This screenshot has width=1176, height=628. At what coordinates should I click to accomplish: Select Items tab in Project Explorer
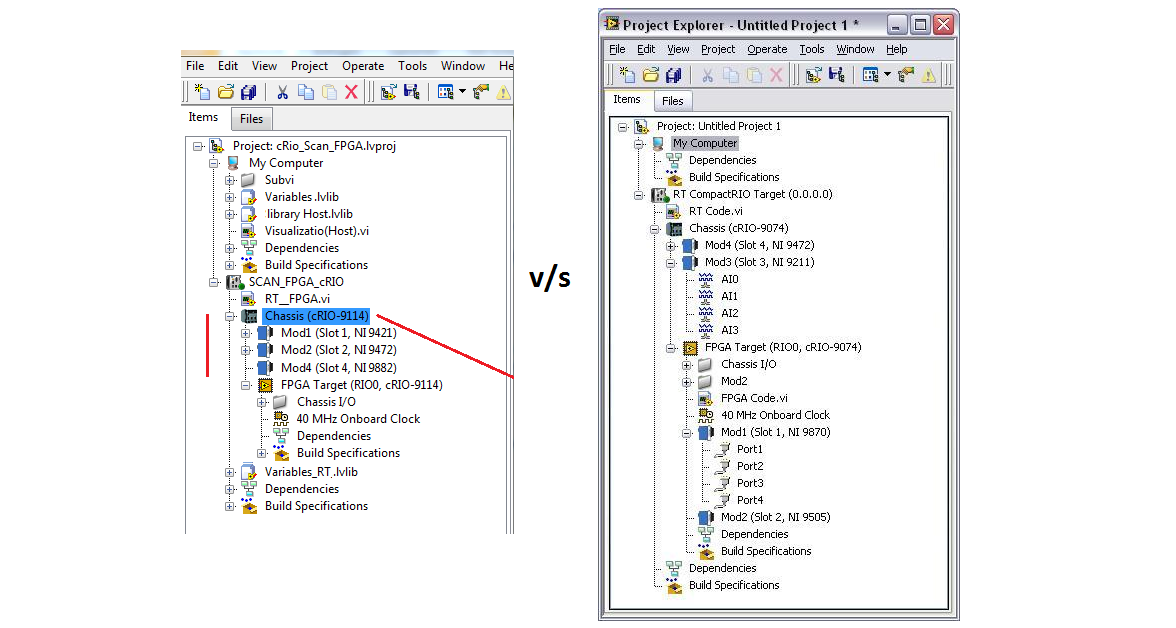pos(627,100)
